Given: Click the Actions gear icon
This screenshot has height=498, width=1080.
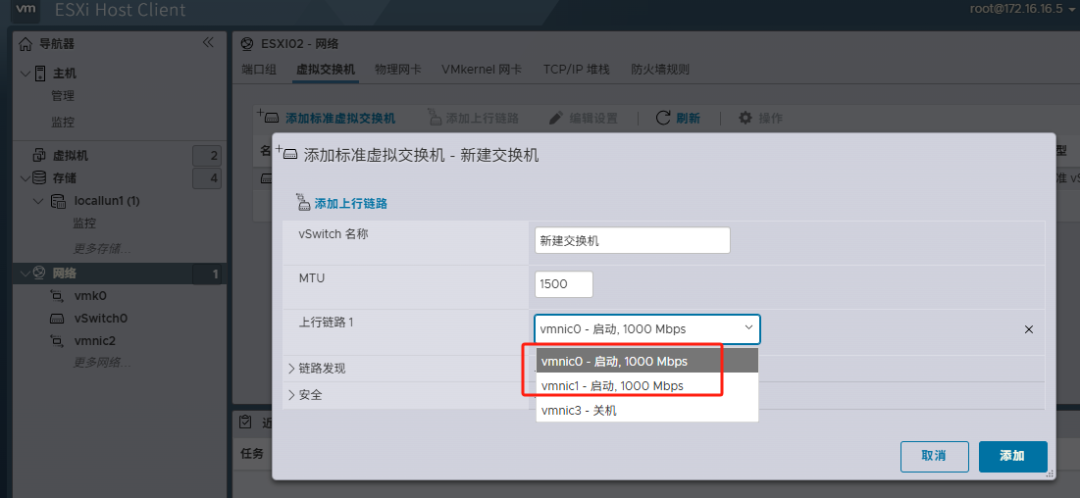Looking at the screenshot, I should [x=745, y=118].
